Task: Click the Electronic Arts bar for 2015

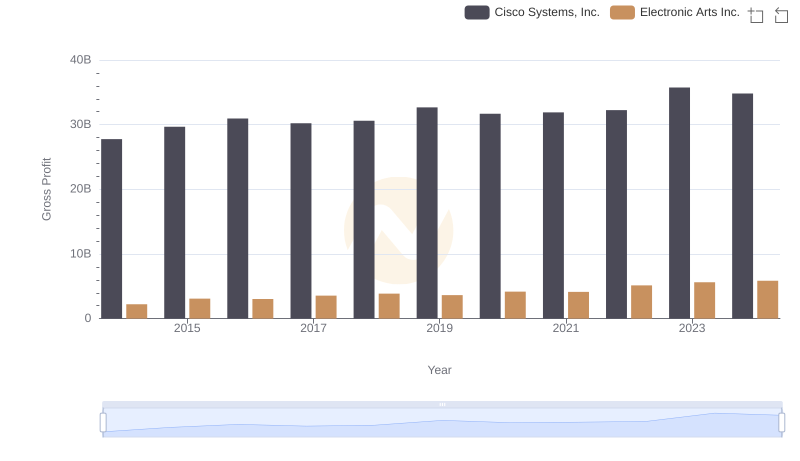Action: tap(199, 309)
